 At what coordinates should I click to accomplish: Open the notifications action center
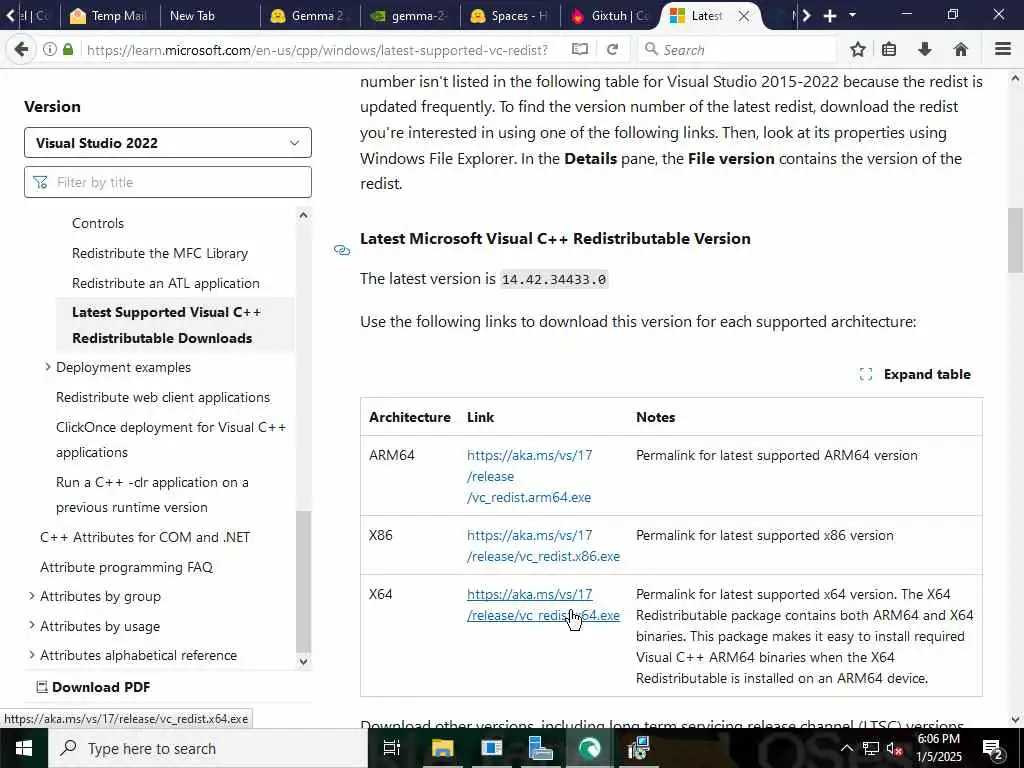click(993, 748)
